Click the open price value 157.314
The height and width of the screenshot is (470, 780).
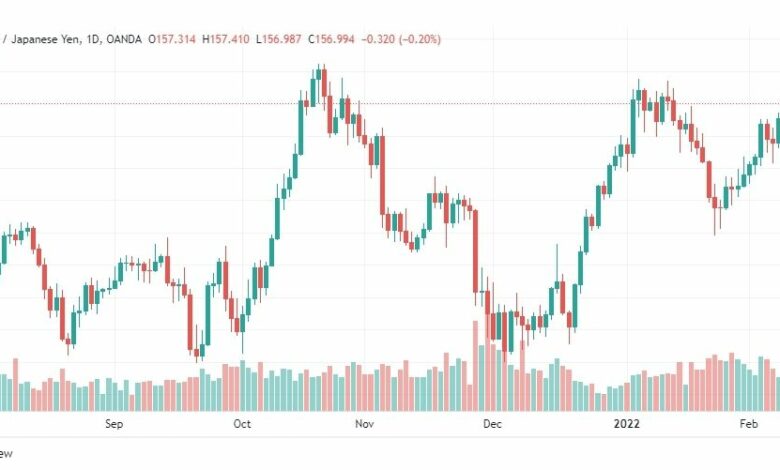[x=172, y=39]
